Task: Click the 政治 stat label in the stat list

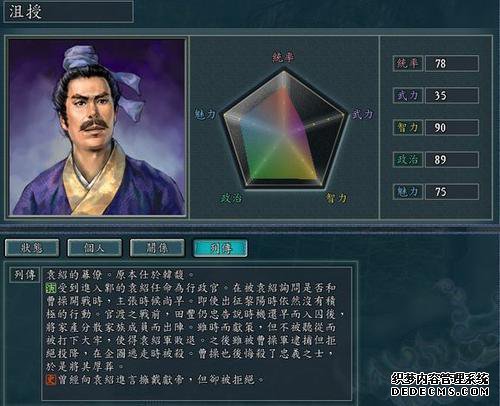Action: click(x=408, y=159)
